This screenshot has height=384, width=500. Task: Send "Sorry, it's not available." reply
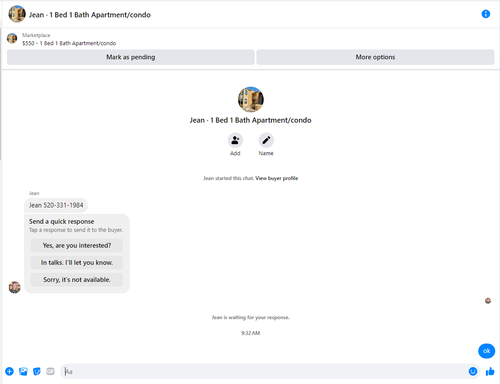coord(77,280)
